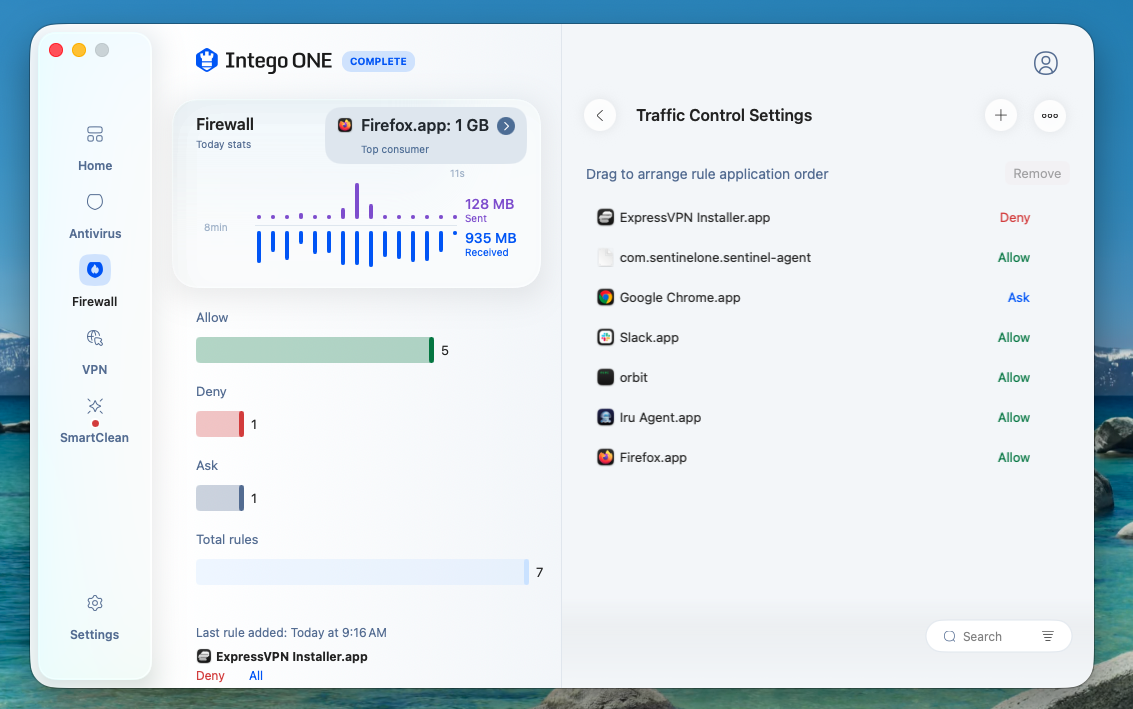This screenshot has width=1133, height=709.
Task: Change Allow action for com.sentinelone.sentinel-agent
Action: [x=1014, y=257]
